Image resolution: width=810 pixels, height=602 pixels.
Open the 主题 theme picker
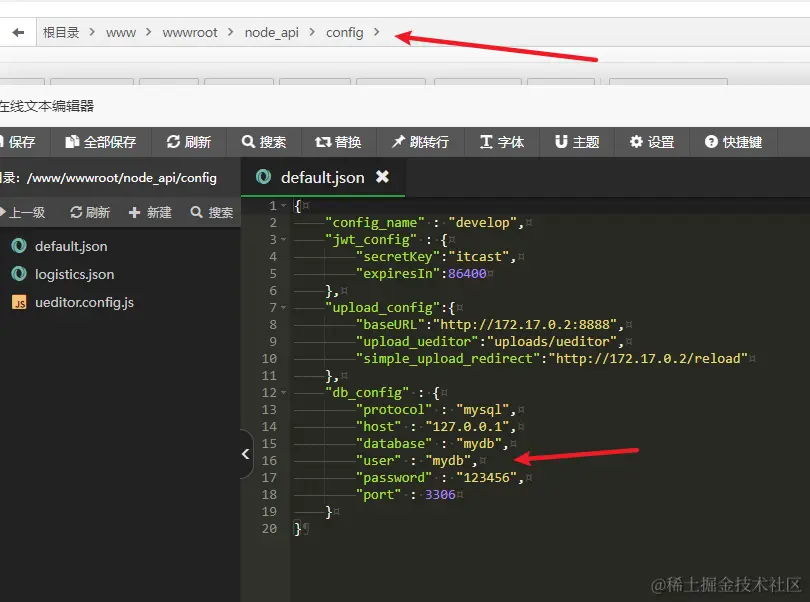tap(577, 142)
